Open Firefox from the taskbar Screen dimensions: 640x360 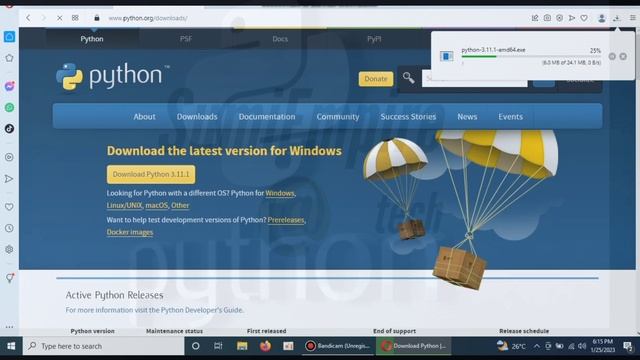click(265, 346)
